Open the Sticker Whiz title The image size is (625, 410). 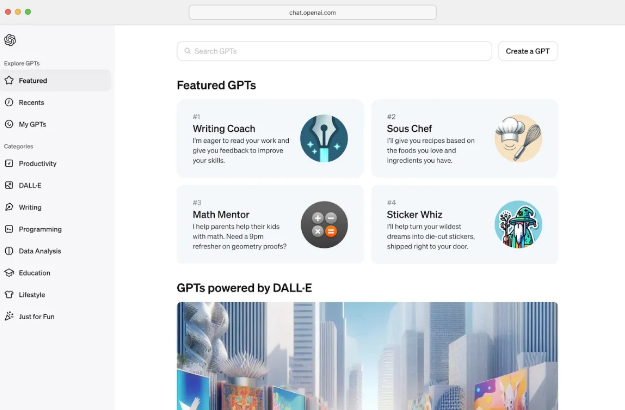coord(415,215)
